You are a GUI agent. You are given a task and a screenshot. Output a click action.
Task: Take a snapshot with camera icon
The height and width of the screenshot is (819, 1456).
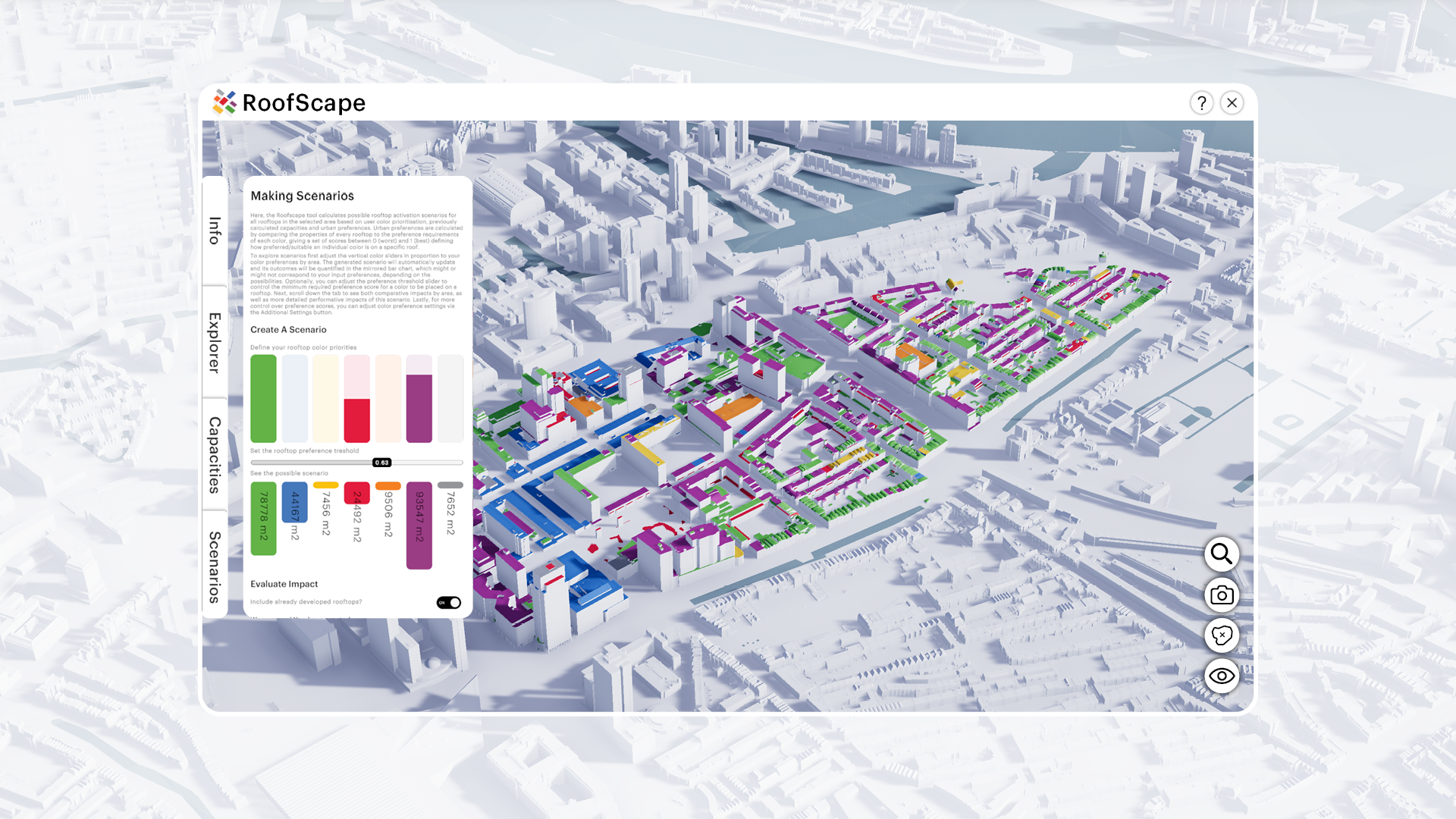[1221, 595]
